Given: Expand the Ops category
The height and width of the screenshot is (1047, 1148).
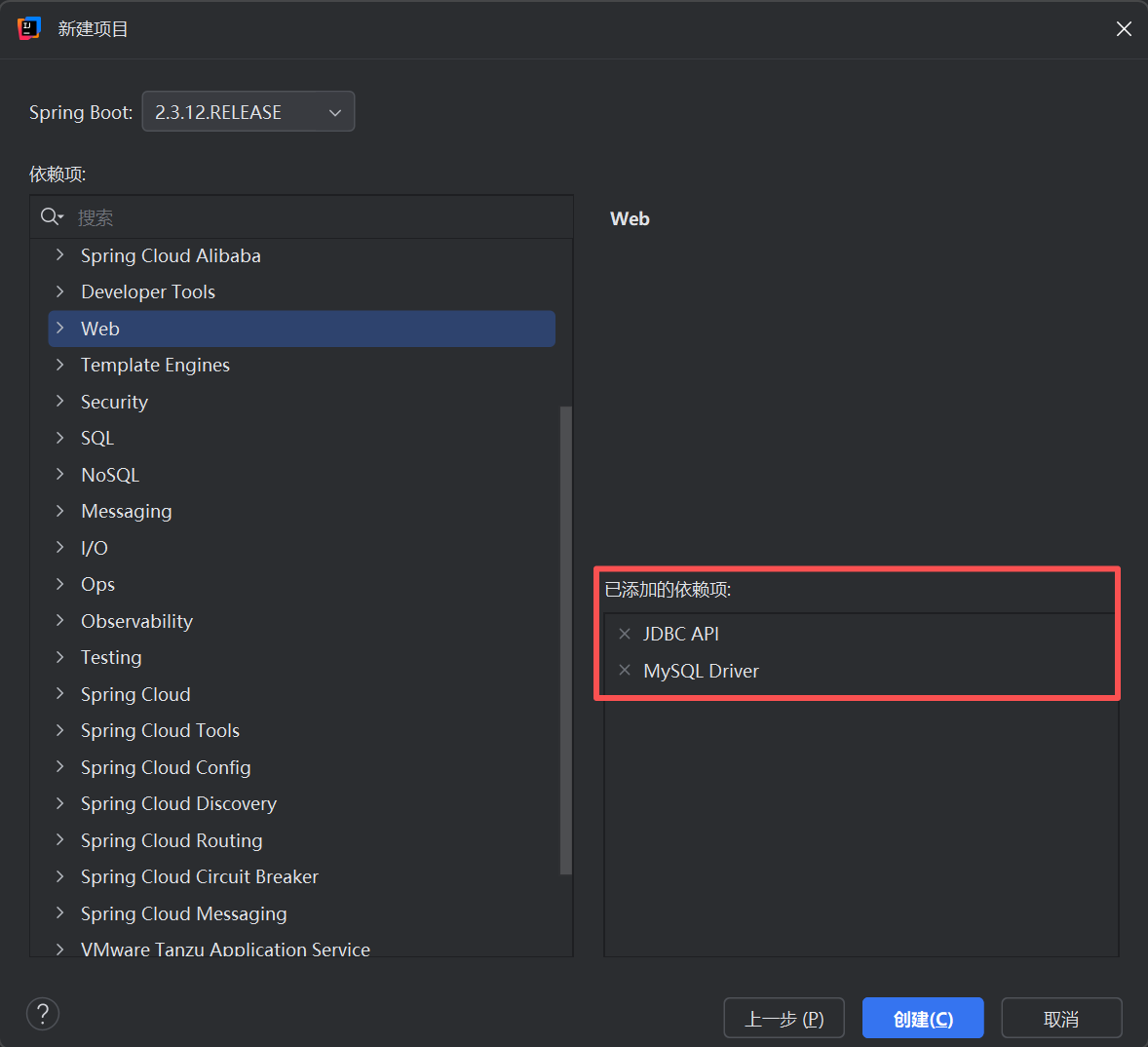Looking at the screenshot, I should tap(60, 584).
